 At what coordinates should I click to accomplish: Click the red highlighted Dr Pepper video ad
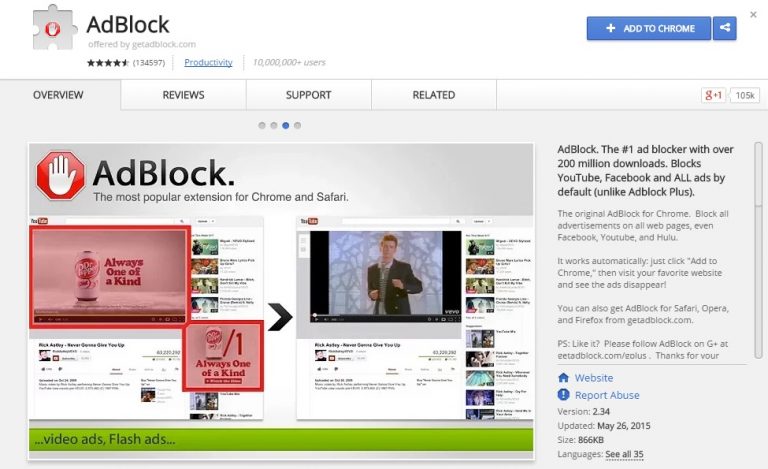110,277
